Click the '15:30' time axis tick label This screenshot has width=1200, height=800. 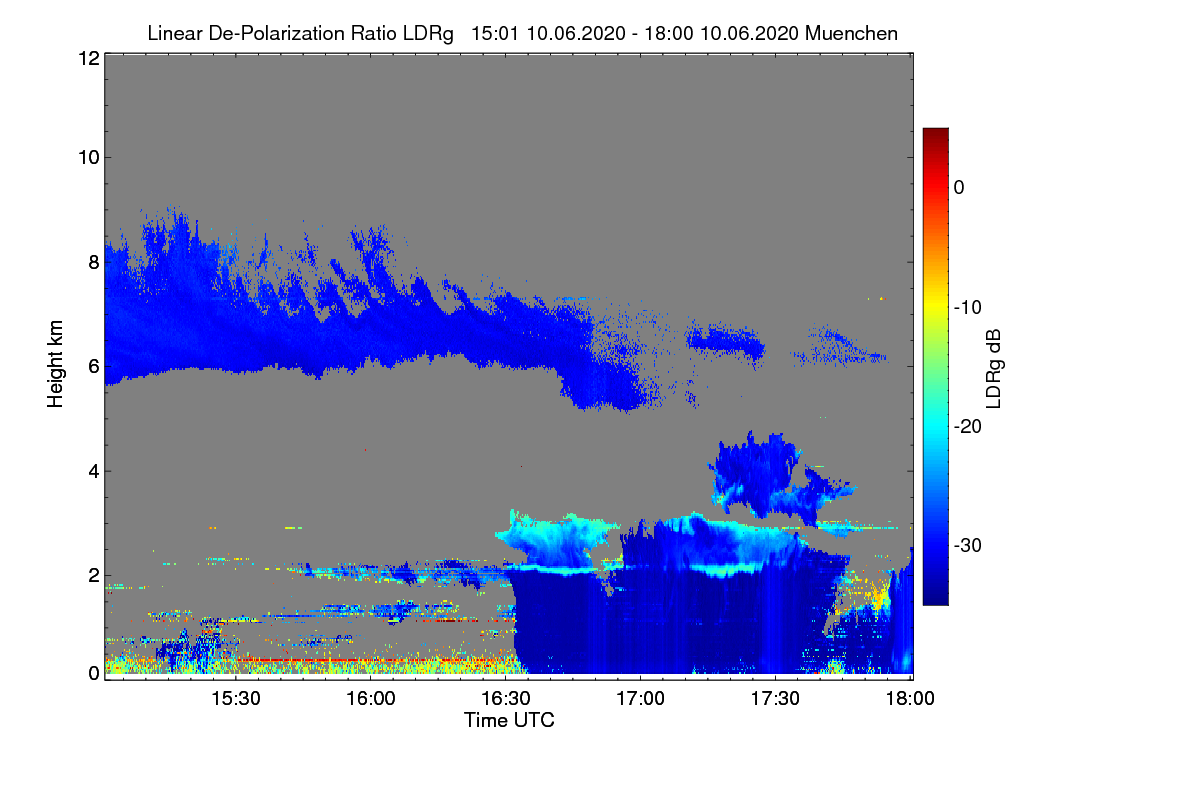coord(235,699)
